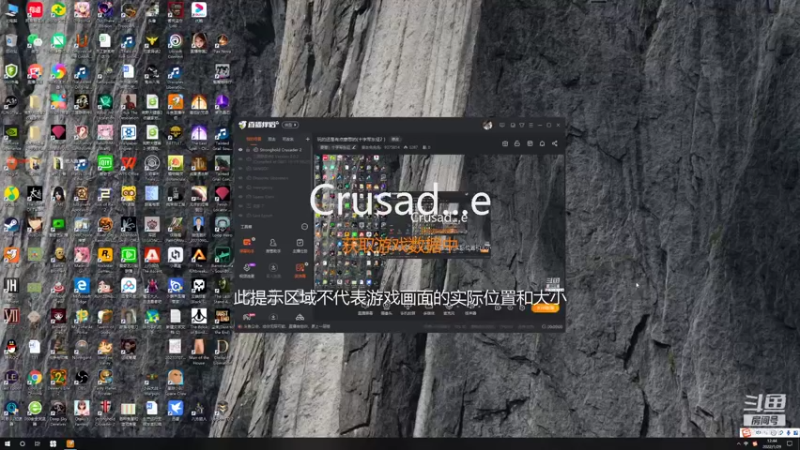800x450 pixels.
Task: Start streaming with the orange button
Action: [x=545, y=308]
